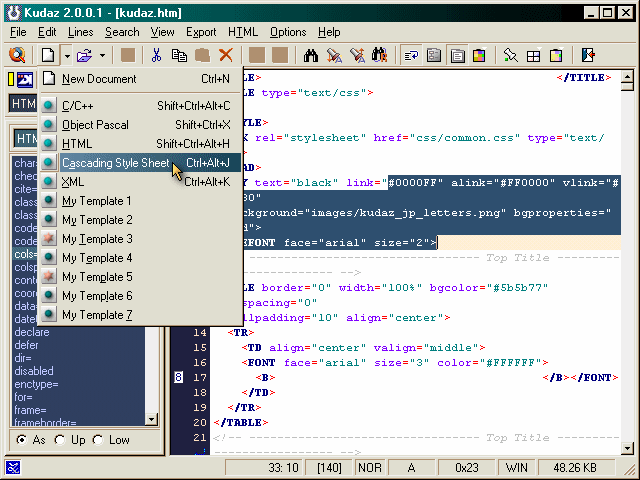Click the New Document toolbar icon
640x480 pixels.
click(x=48, y=55)
